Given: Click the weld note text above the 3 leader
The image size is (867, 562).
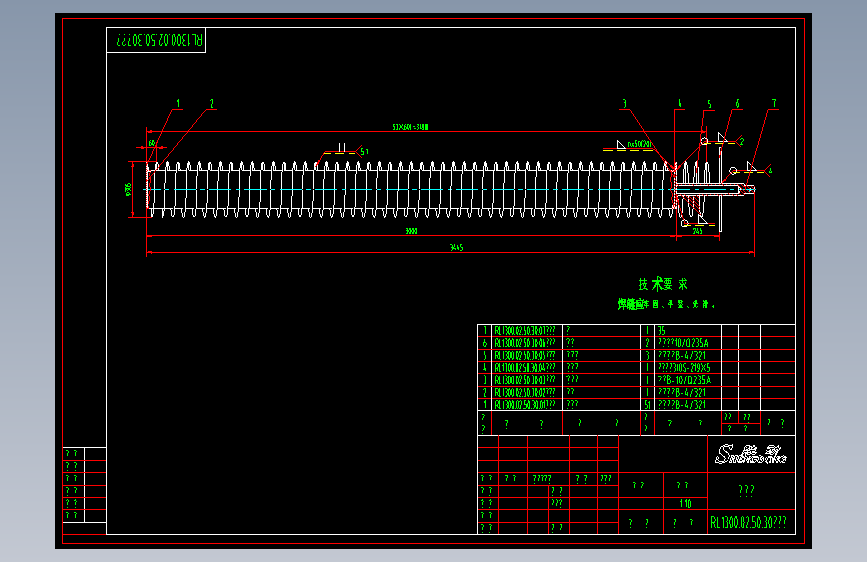Looking at the screenshot, I should [x=640, y=144].
